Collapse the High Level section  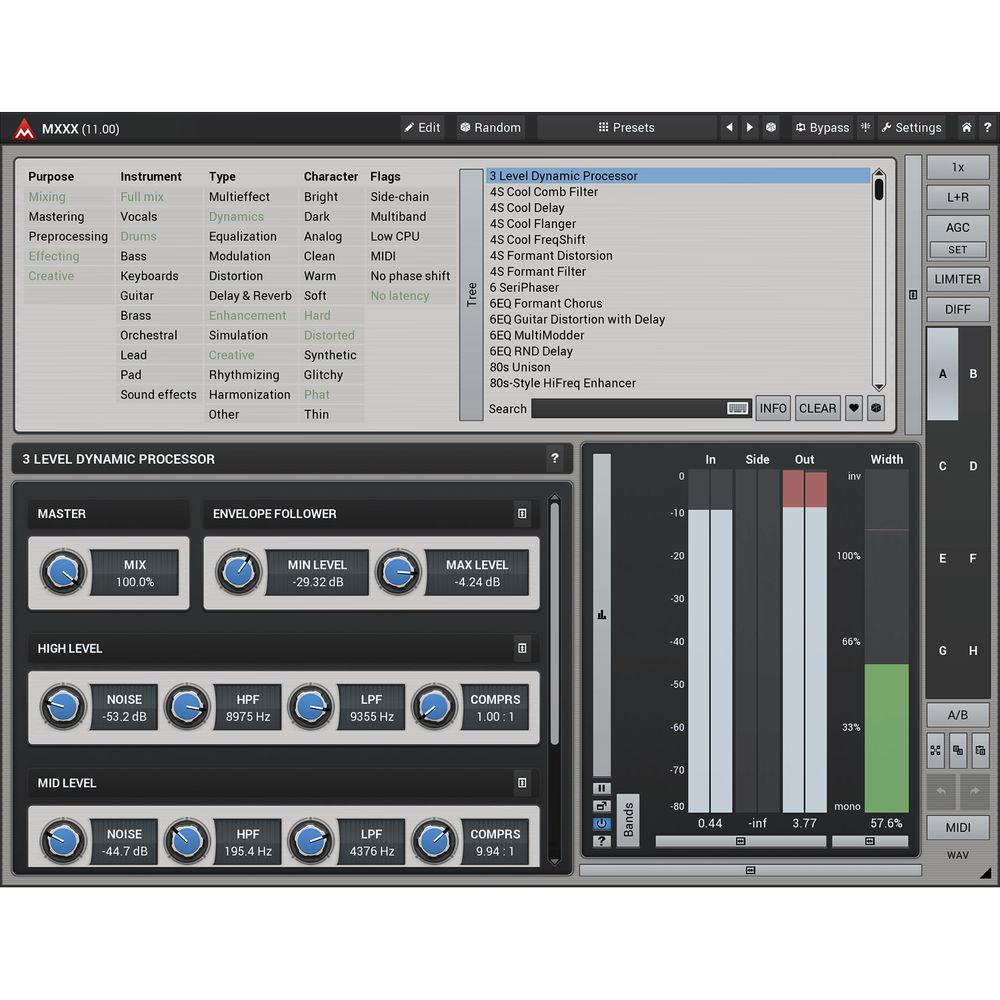point(522,649)
